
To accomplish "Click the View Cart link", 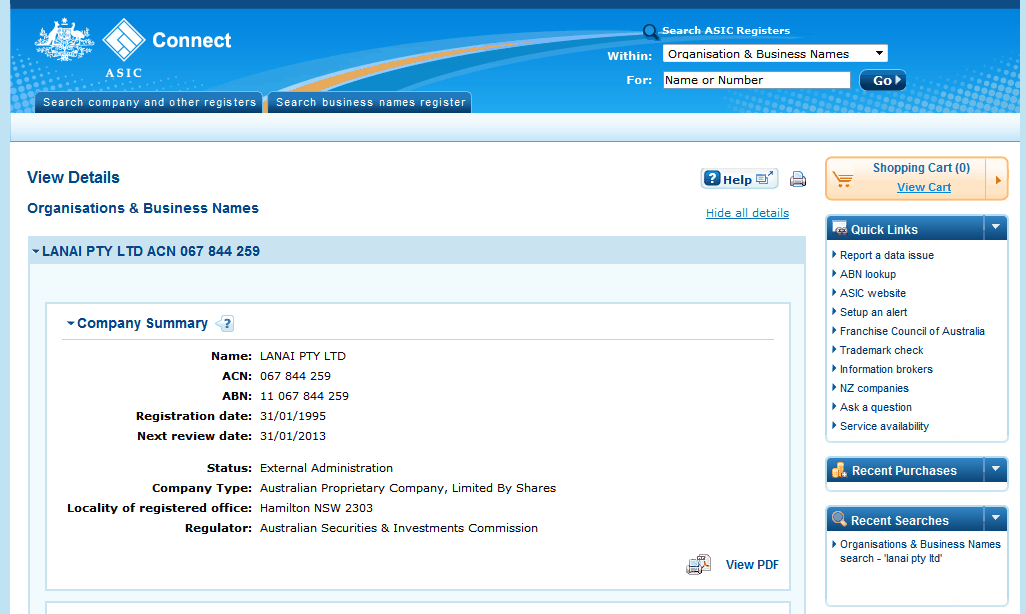I will coord(923,186).
